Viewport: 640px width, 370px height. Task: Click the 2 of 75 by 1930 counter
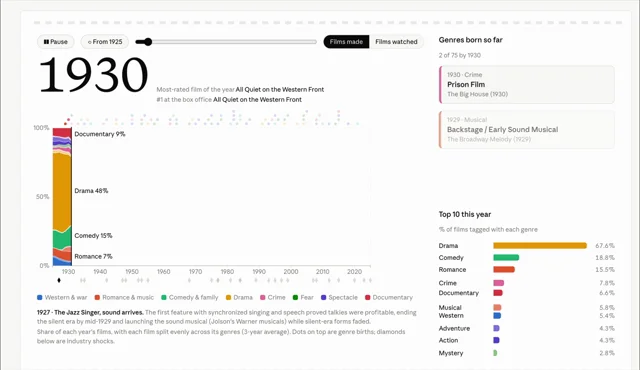[x=460, y=55]
